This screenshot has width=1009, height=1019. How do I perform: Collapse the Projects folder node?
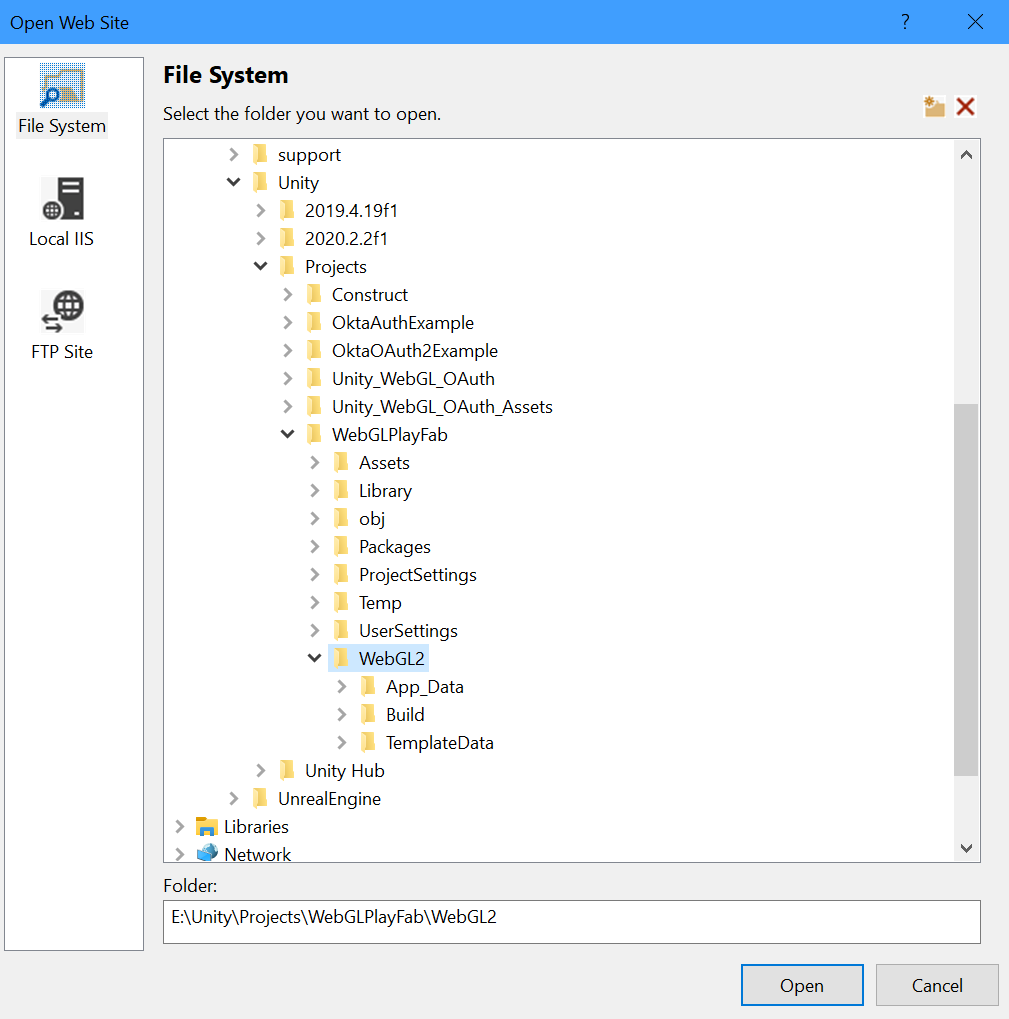pyautogui.click(x=261, y=267)
